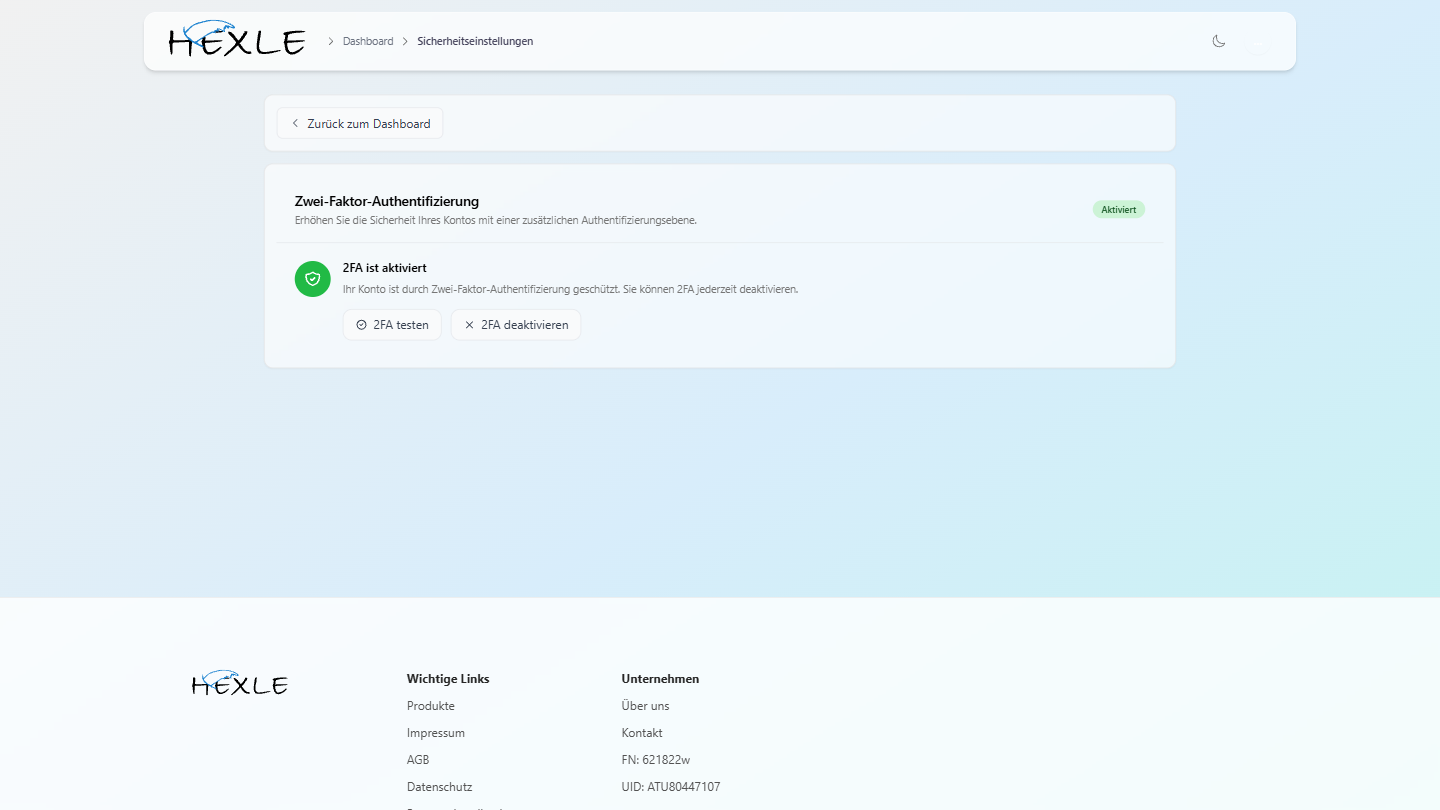This screenshot has height=810, width=1440.
Task: Click the 'Erhöhen Sie die Sicherheit' subtitle
Action: pyautogui.click(x=496, y=220)
